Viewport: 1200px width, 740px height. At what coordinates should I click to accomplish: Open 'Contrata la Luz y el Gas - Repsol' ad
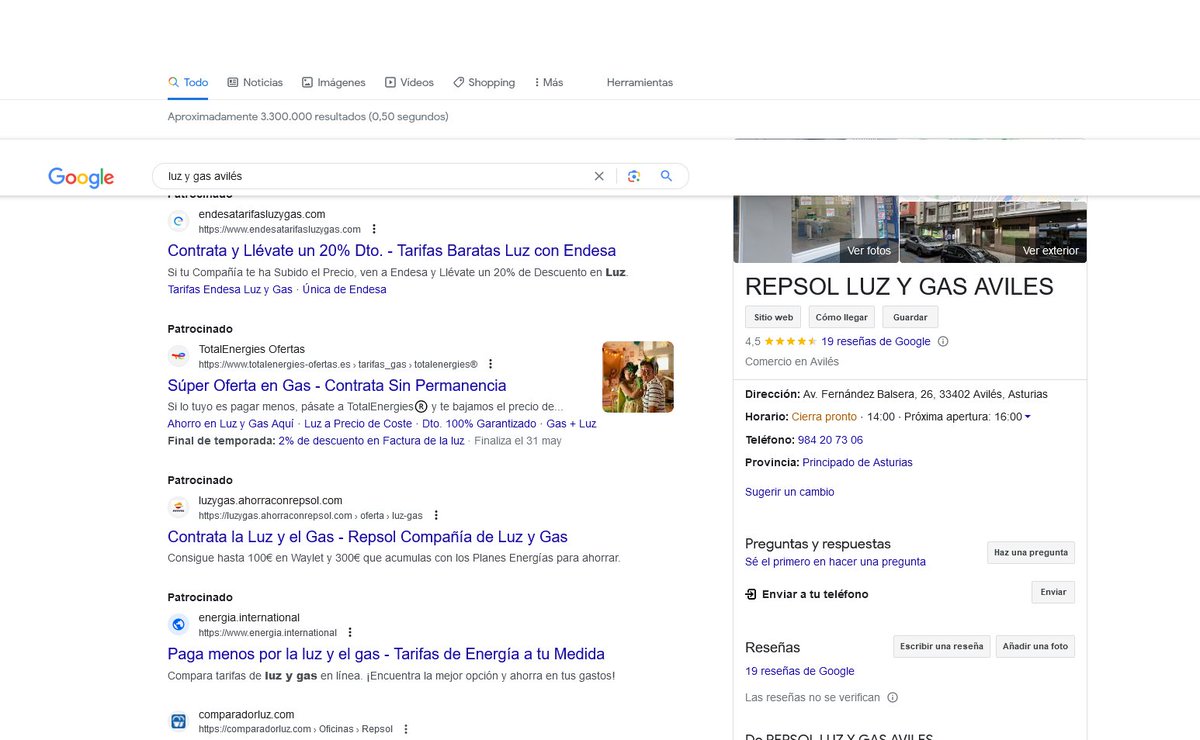pyautogui.click(x=367, y=537)
